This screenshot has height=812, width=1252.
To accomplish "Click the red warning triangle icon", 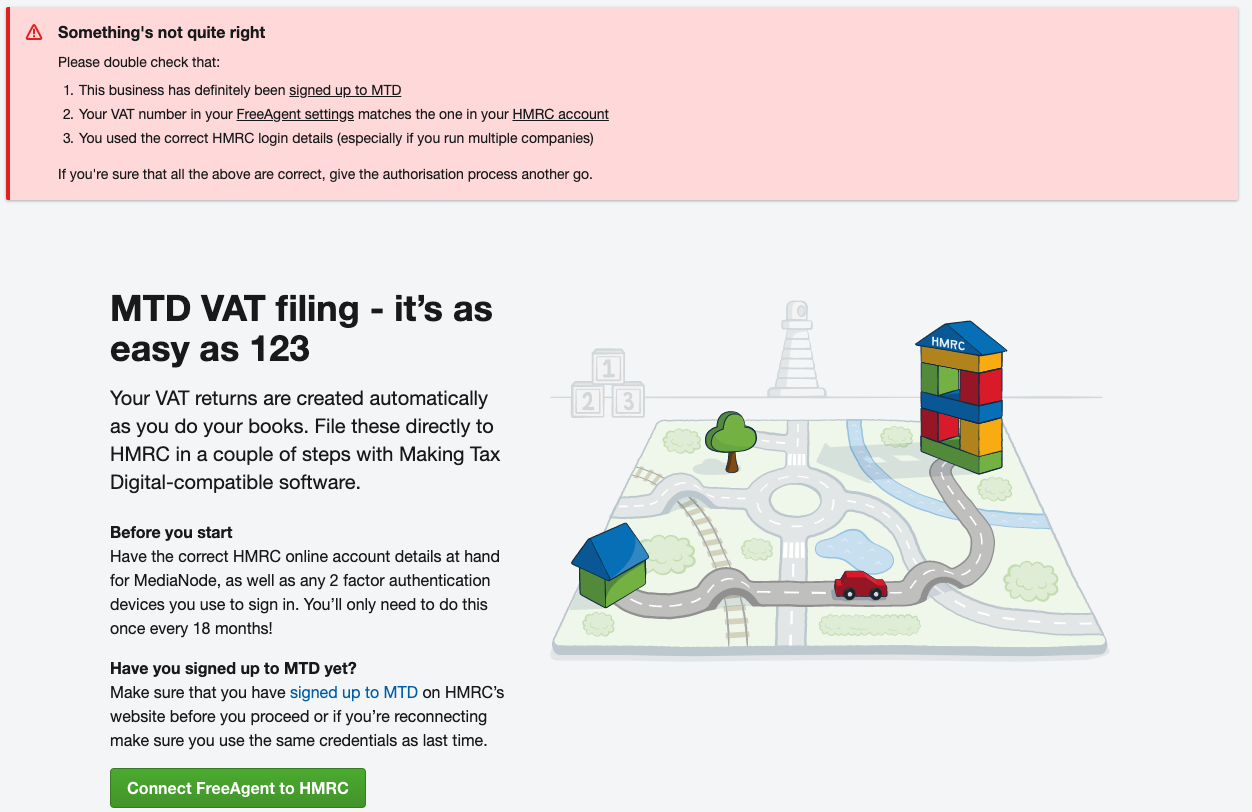I will pyautogui.click(x=34, y=32).
